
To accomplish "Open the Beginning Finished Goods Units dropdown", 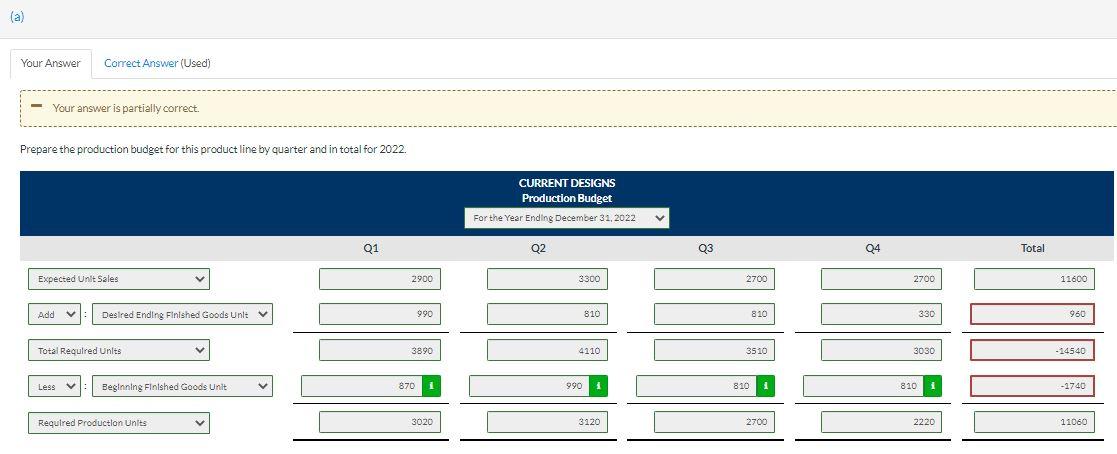I will (x=182, y=386).
